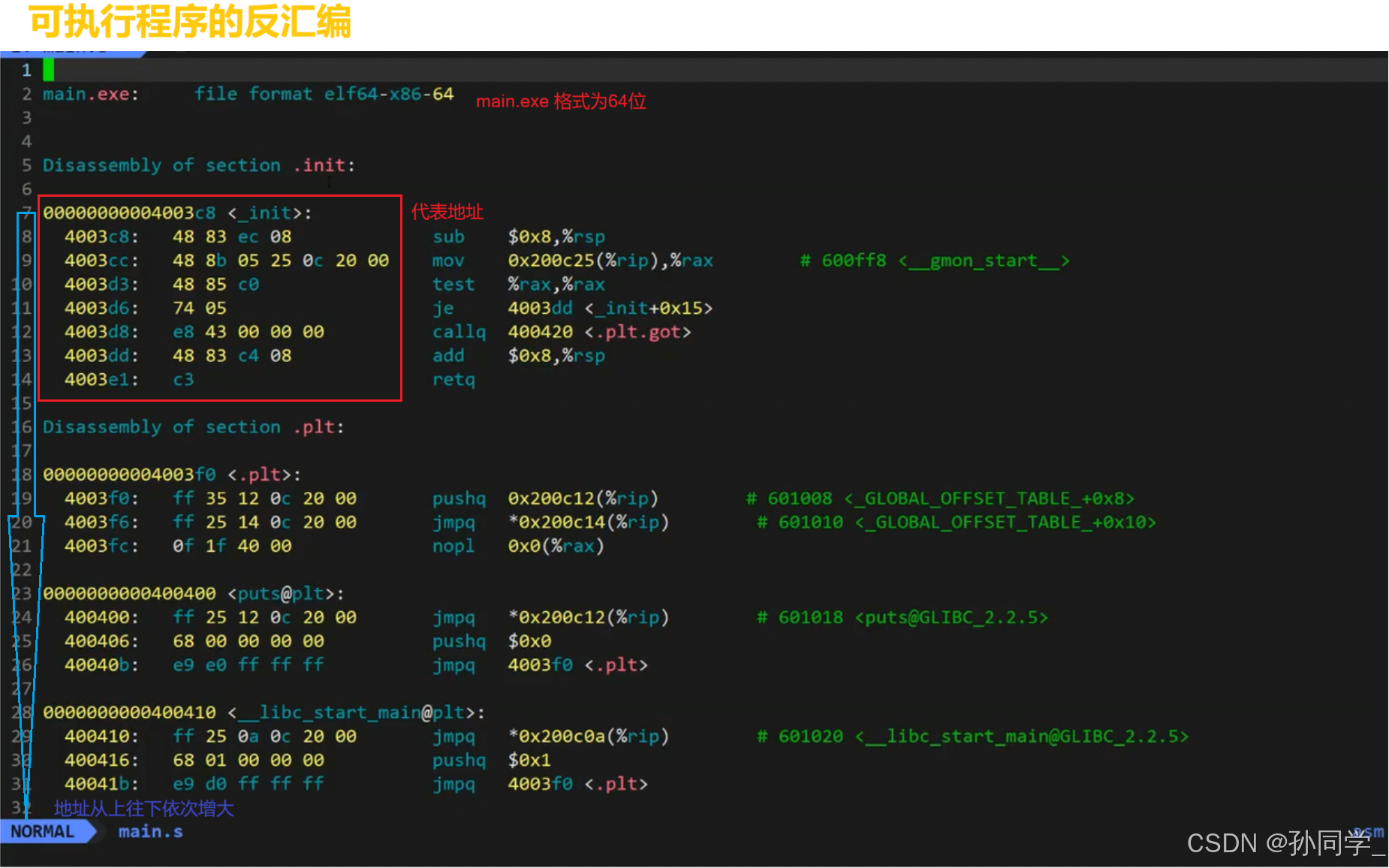Click address 4003d8: on line 12
This screenshot has width=1389, height=868.
[x=101, y=332]
